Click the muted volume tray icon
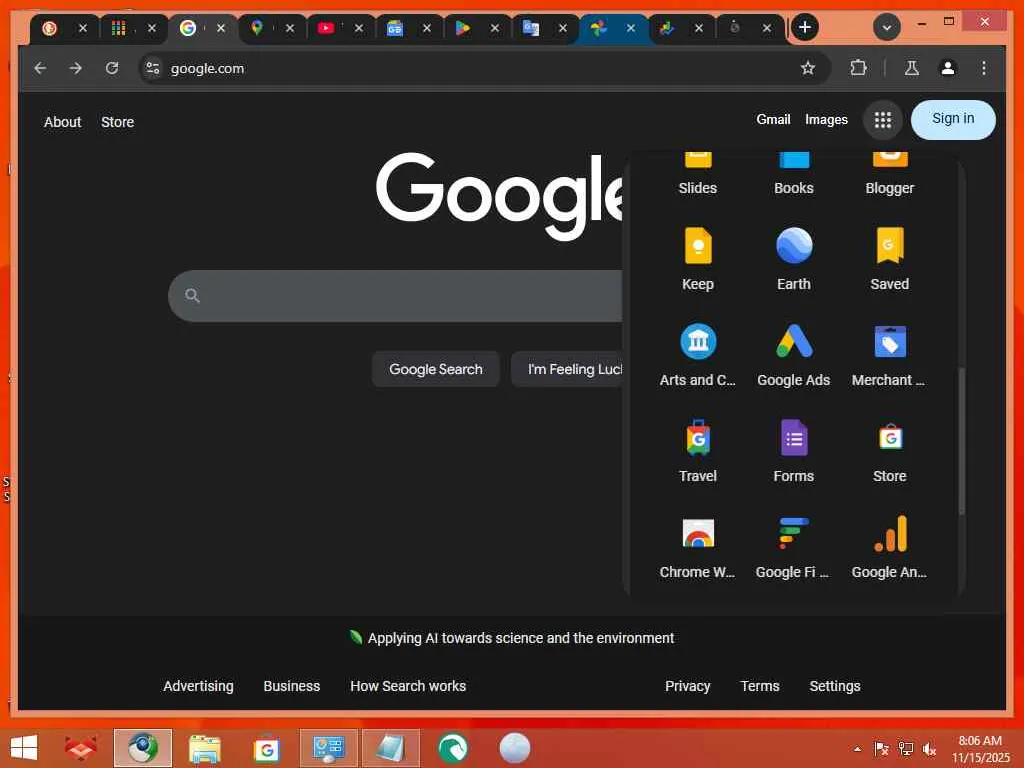Image resolution: width=1024 pixels, height=768 pixels. click(929, 749)
